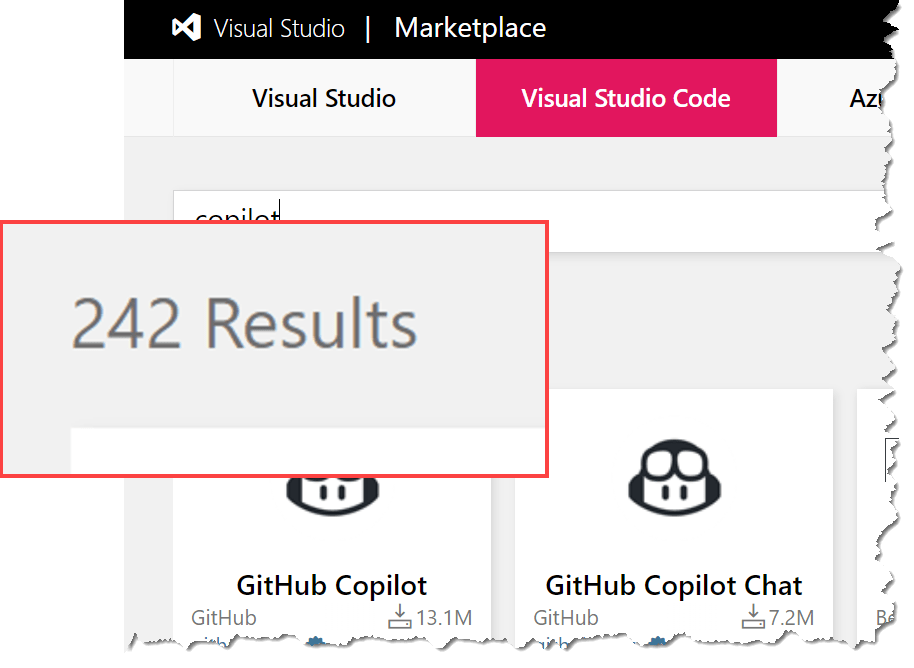914x668 pixels.
Task: Select the Visual Studio Code tab
Action: click(626, 98)
